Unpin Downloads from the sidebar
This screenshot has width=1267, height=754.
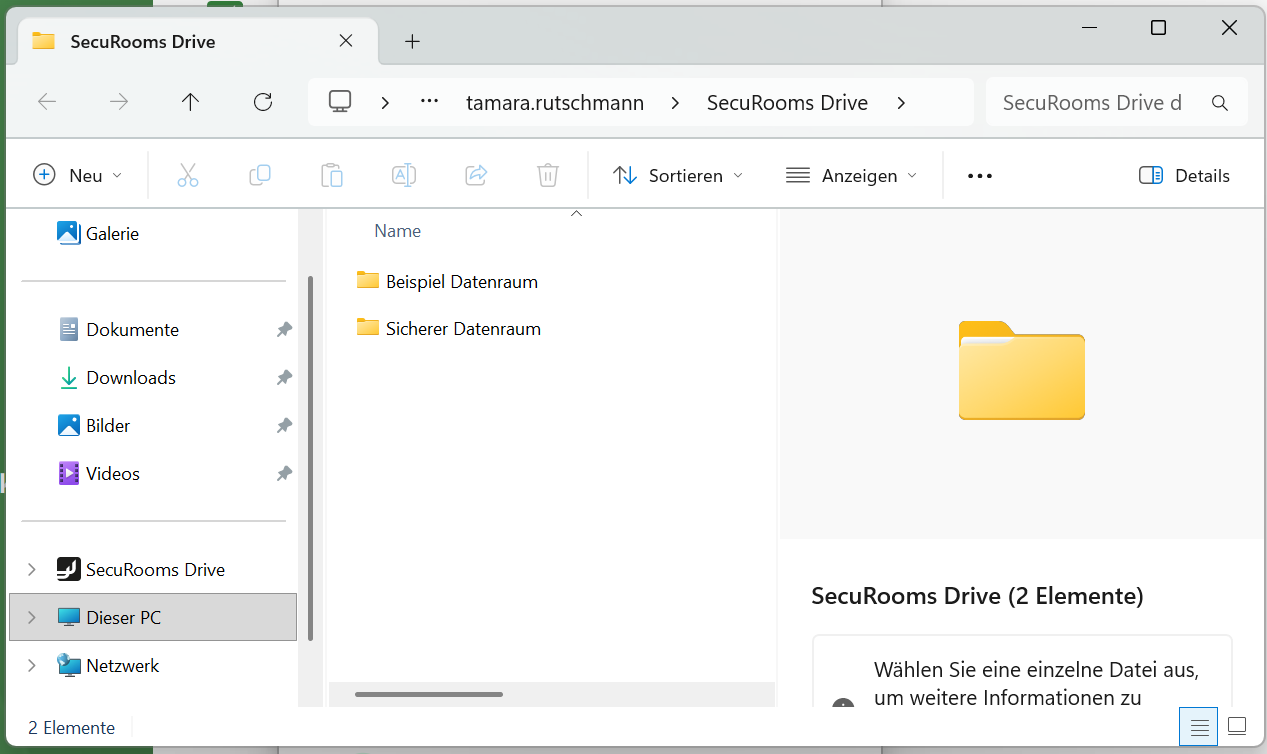point(284,377)
